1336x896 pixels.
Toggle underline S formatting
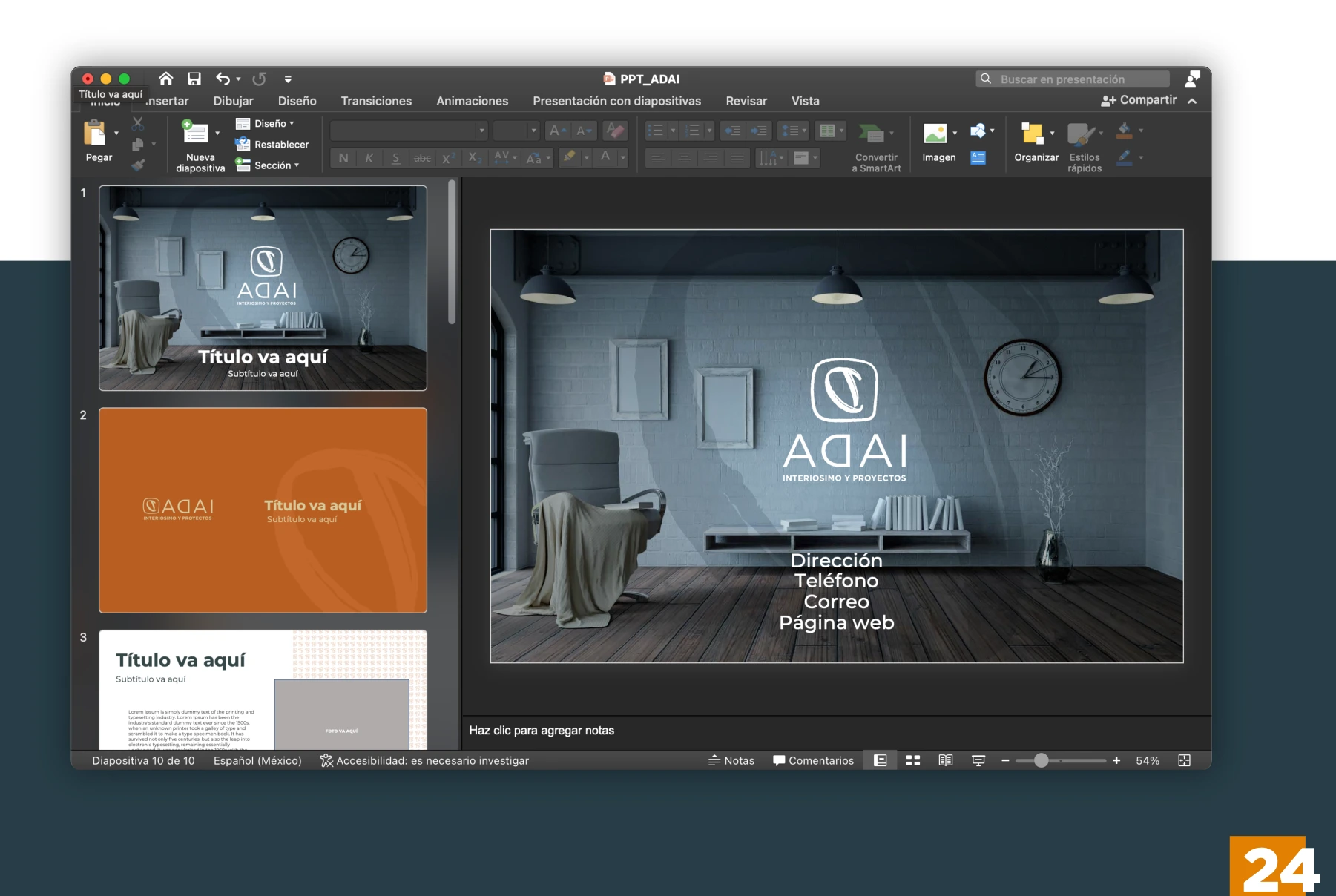(395, 158)
